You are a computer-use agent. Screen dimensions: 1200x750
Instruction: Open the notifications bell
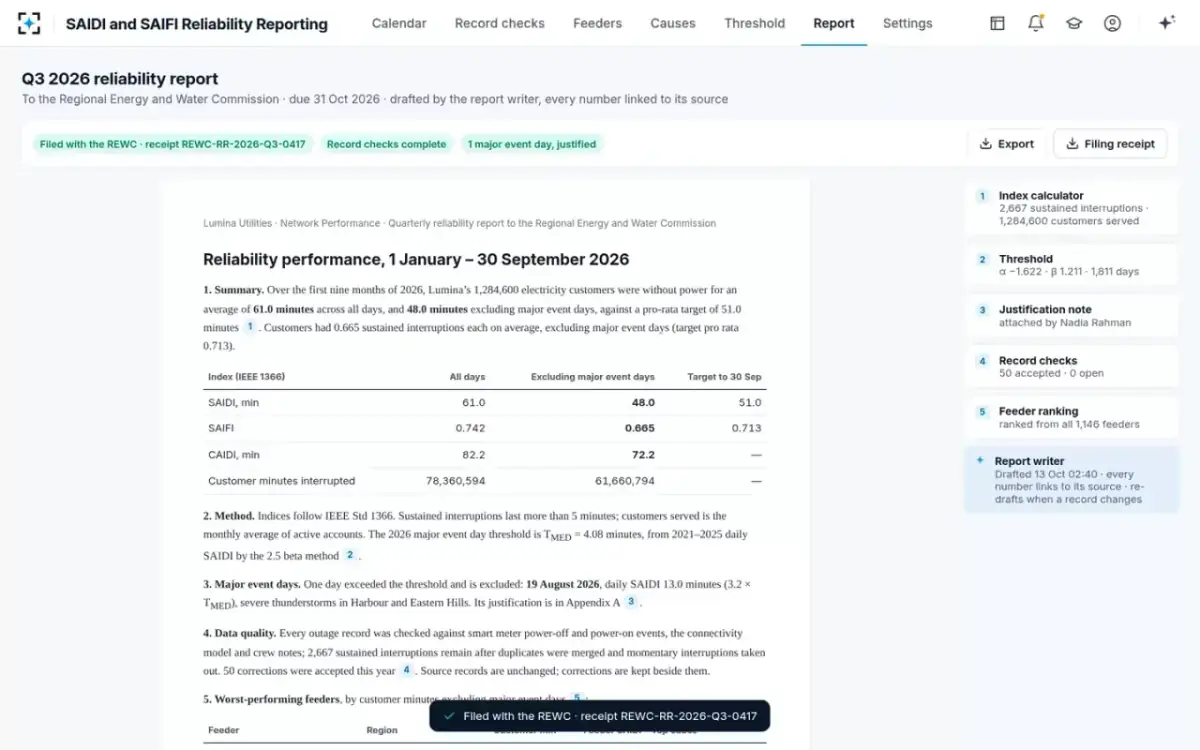click(x=1036, y=23)
